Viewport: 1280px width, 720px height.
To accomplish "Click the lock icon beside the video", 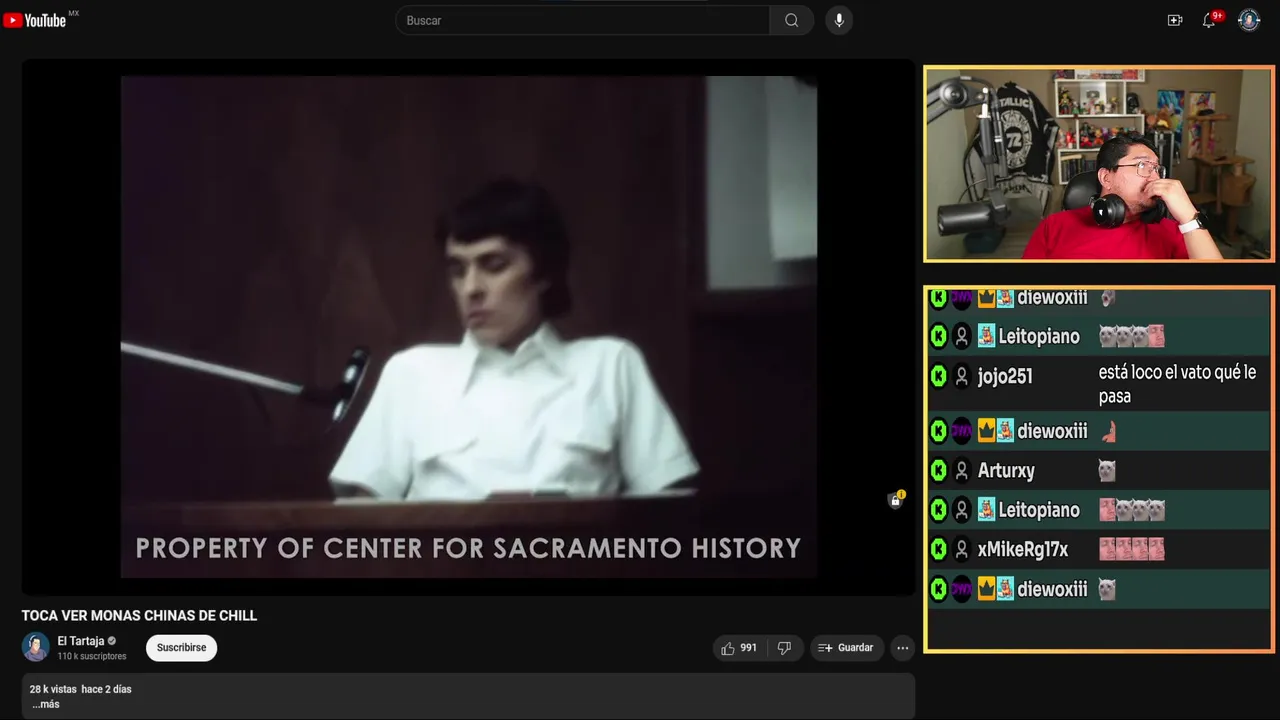I will pyautogui.click(x=896, y=500).
